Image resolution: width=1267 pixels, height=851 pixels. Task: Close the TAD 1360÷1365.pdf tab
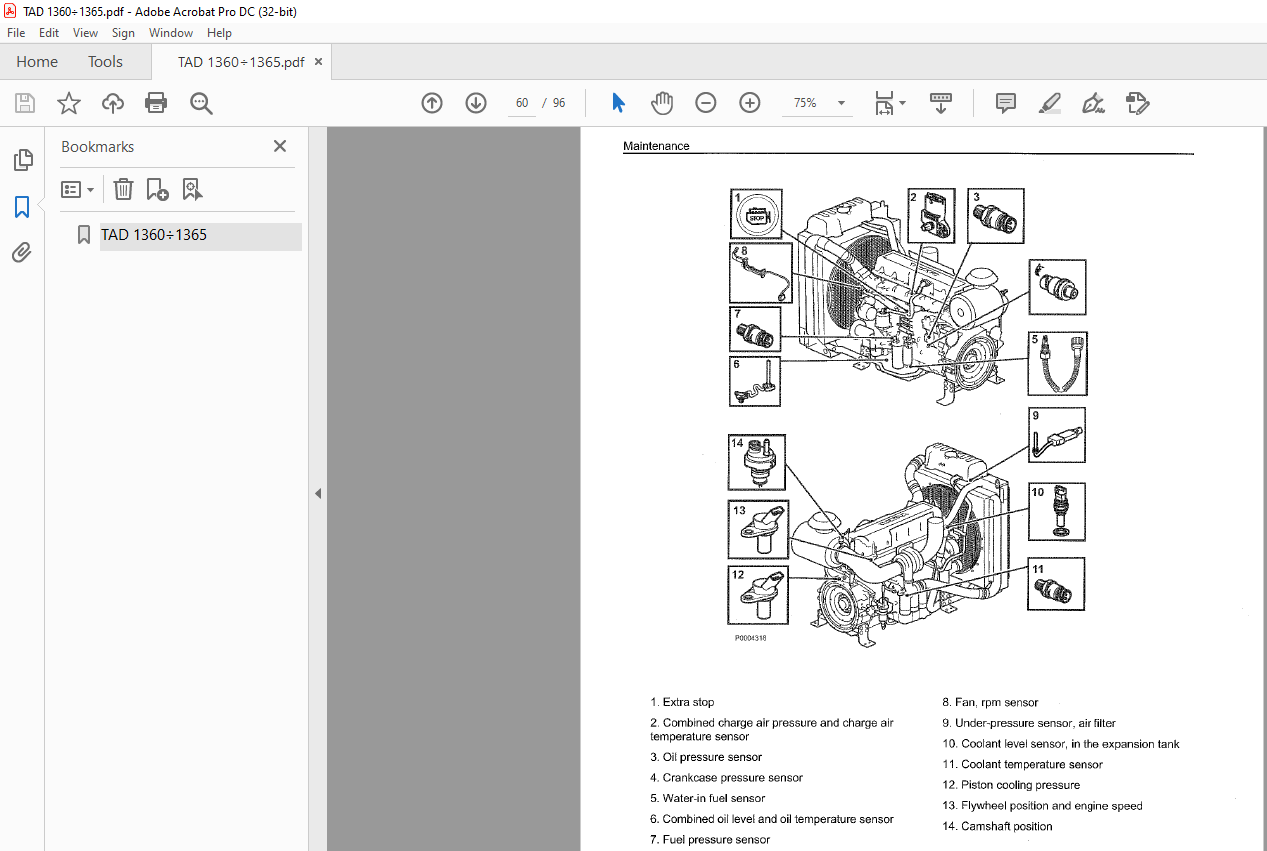(x=319, y=62)
